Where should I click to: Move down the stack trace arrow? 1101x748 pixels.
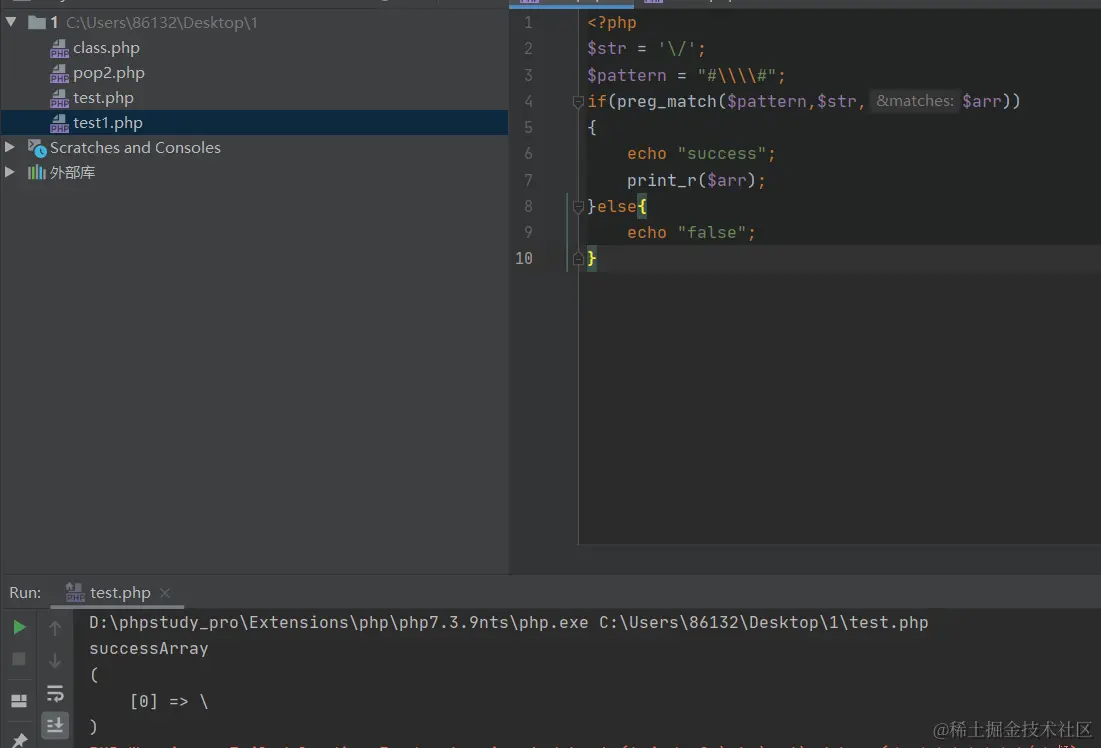click(55, 660)
